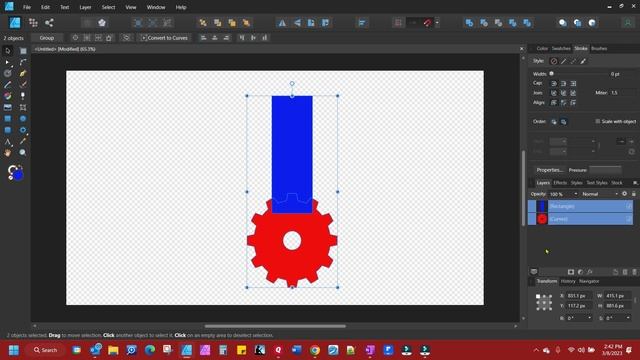Enable Scale with object checkbox
Image resolution: width=640 pixels, height=360 pixels.
598,121
